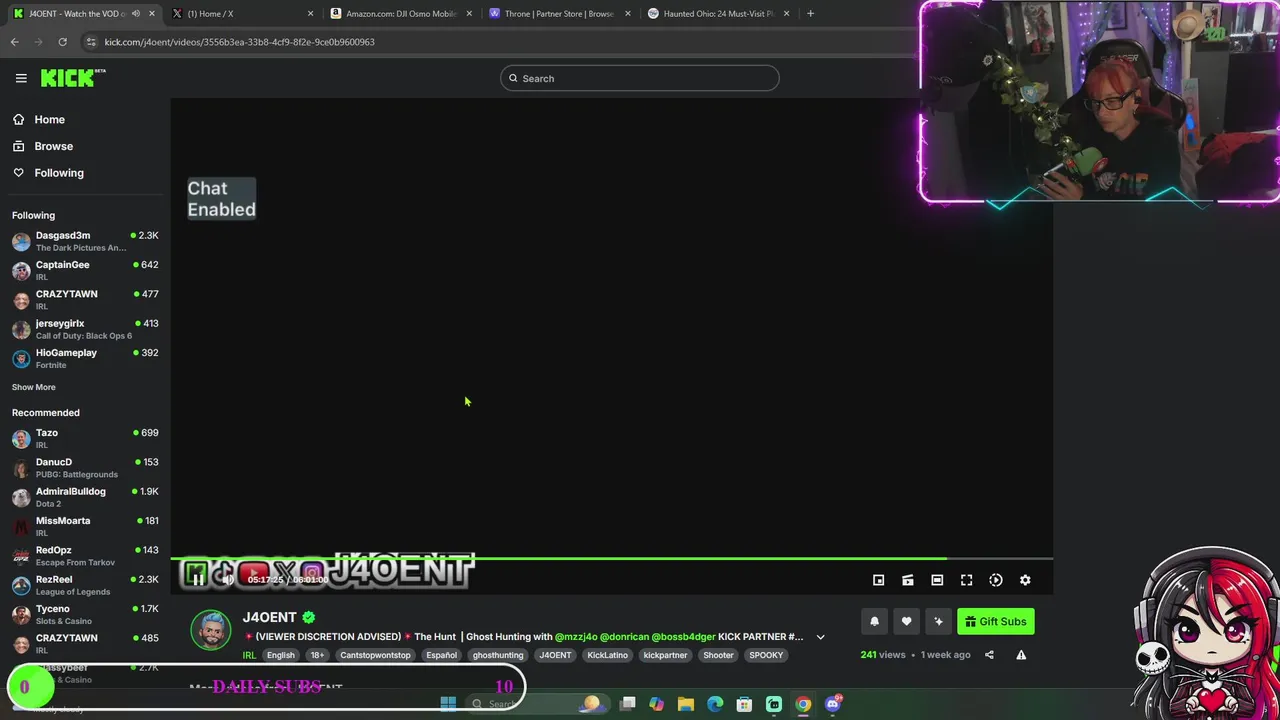
Task: Select the 18+ tag
Action: click(317, 655)
